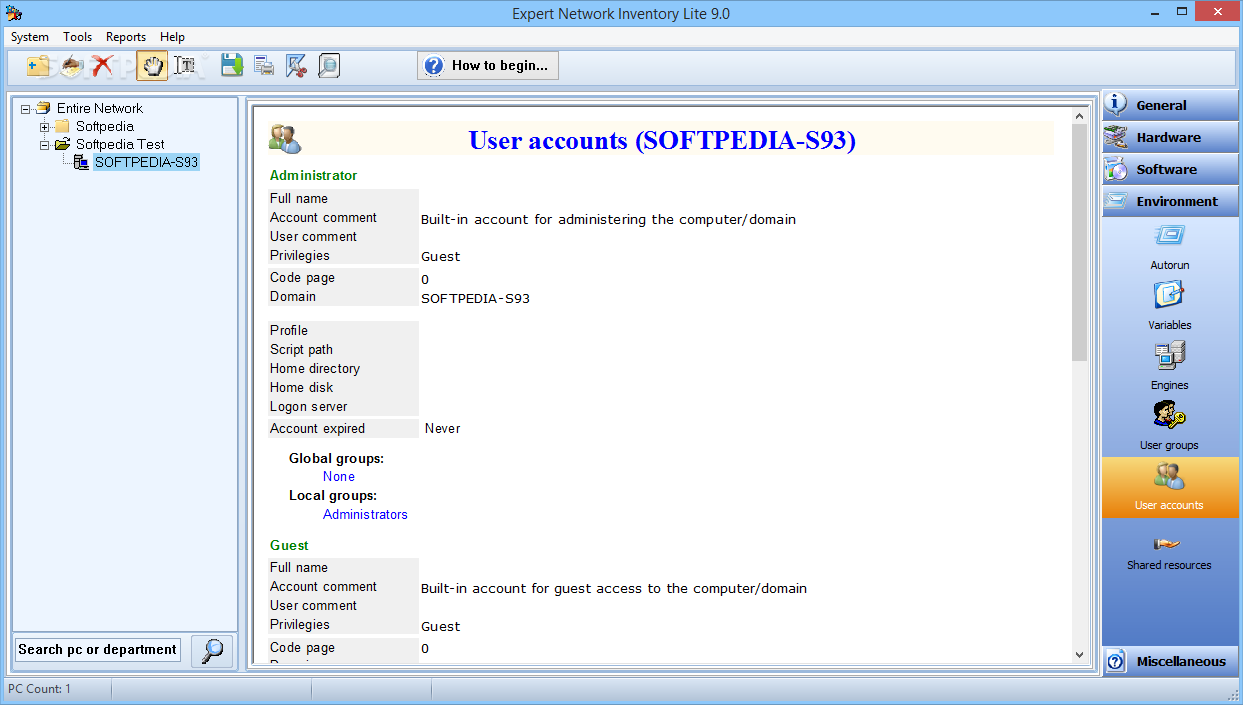The height and width of the screenshot is (705, 1243).
Task: Expand the Softpedia tree node
Action: click(x=45, y=127)
